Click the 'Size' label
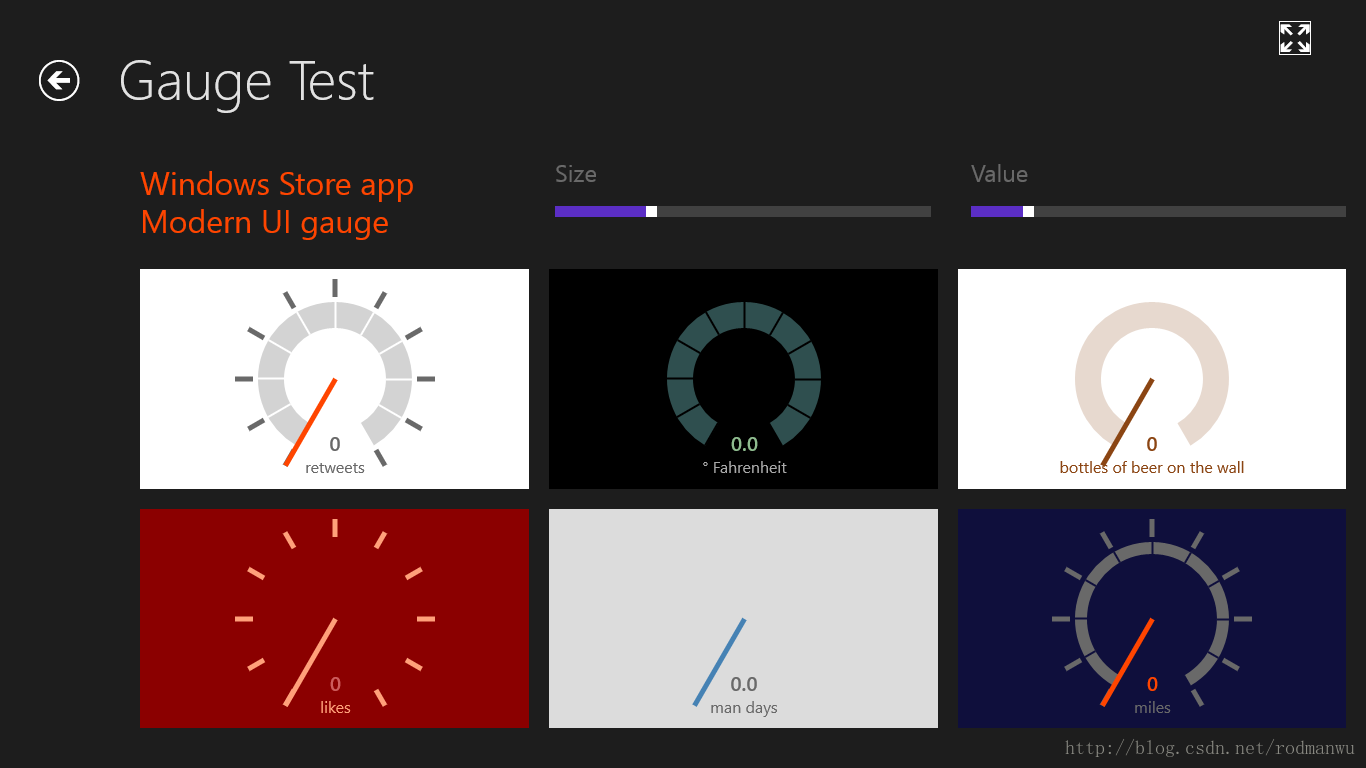 (x=576, y=174)
